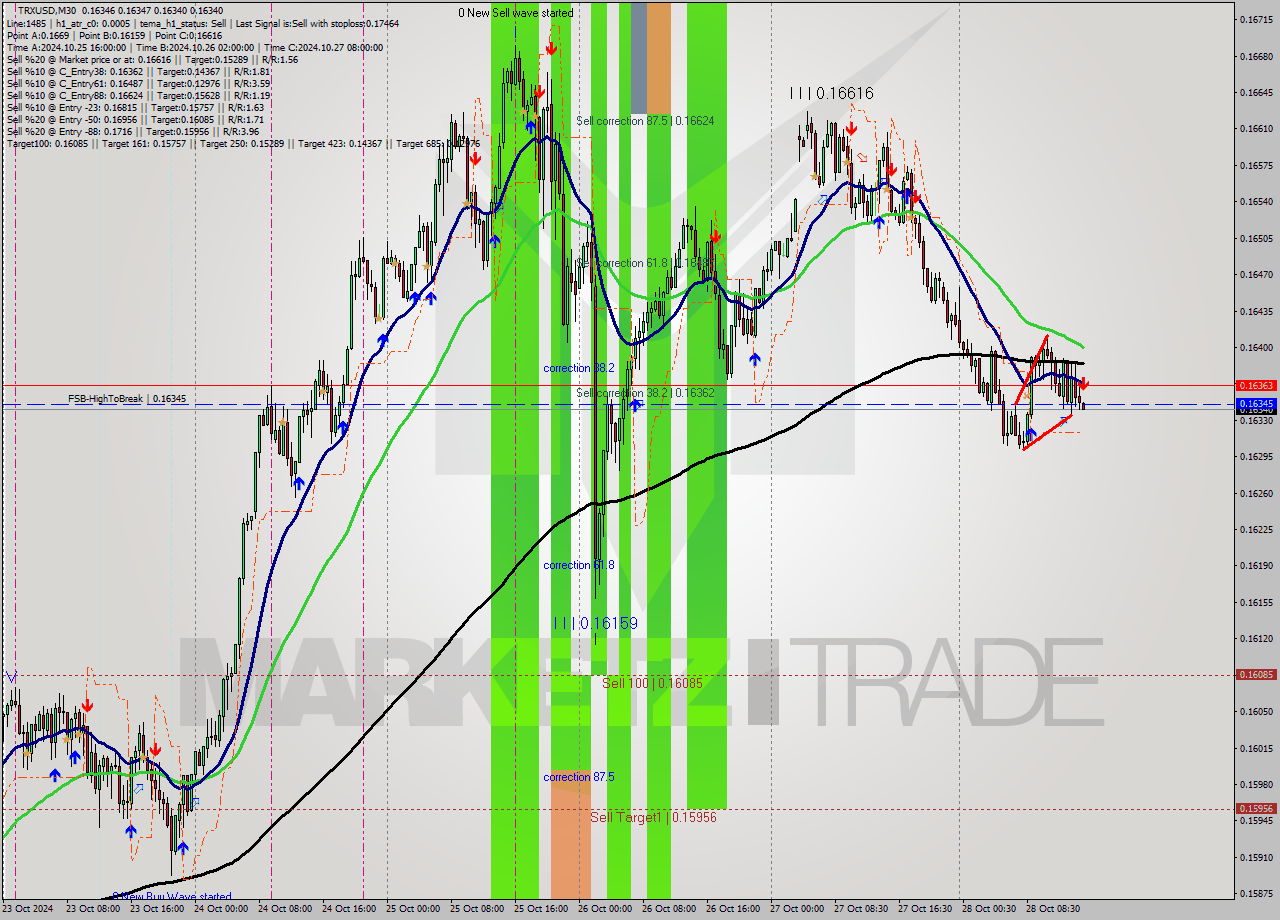The height and width of the screenshot is (920, 1280).
Task: Select the '| | | 0.16159' point B label
Action: tap(597, 623)
